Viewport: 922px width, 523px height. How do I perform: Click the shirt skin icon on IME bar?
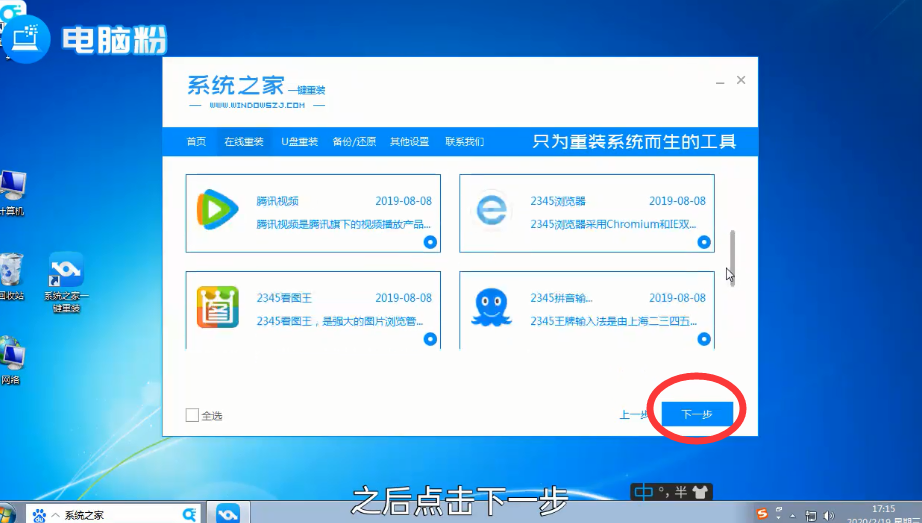click(700, 492)
